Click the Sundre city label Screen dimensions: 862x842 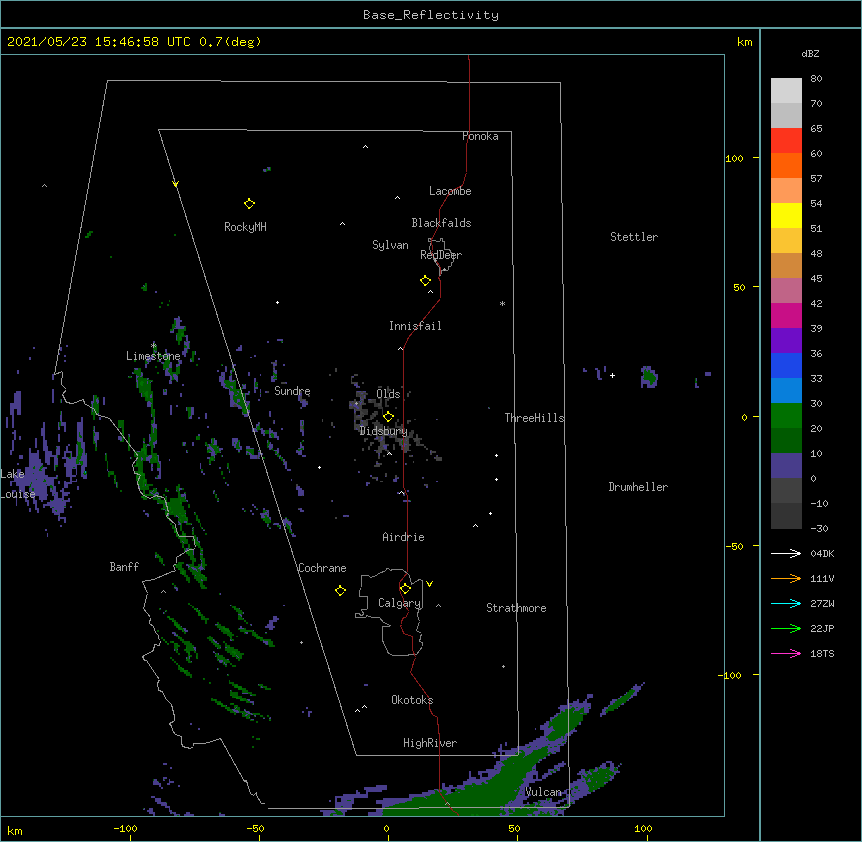292,391
